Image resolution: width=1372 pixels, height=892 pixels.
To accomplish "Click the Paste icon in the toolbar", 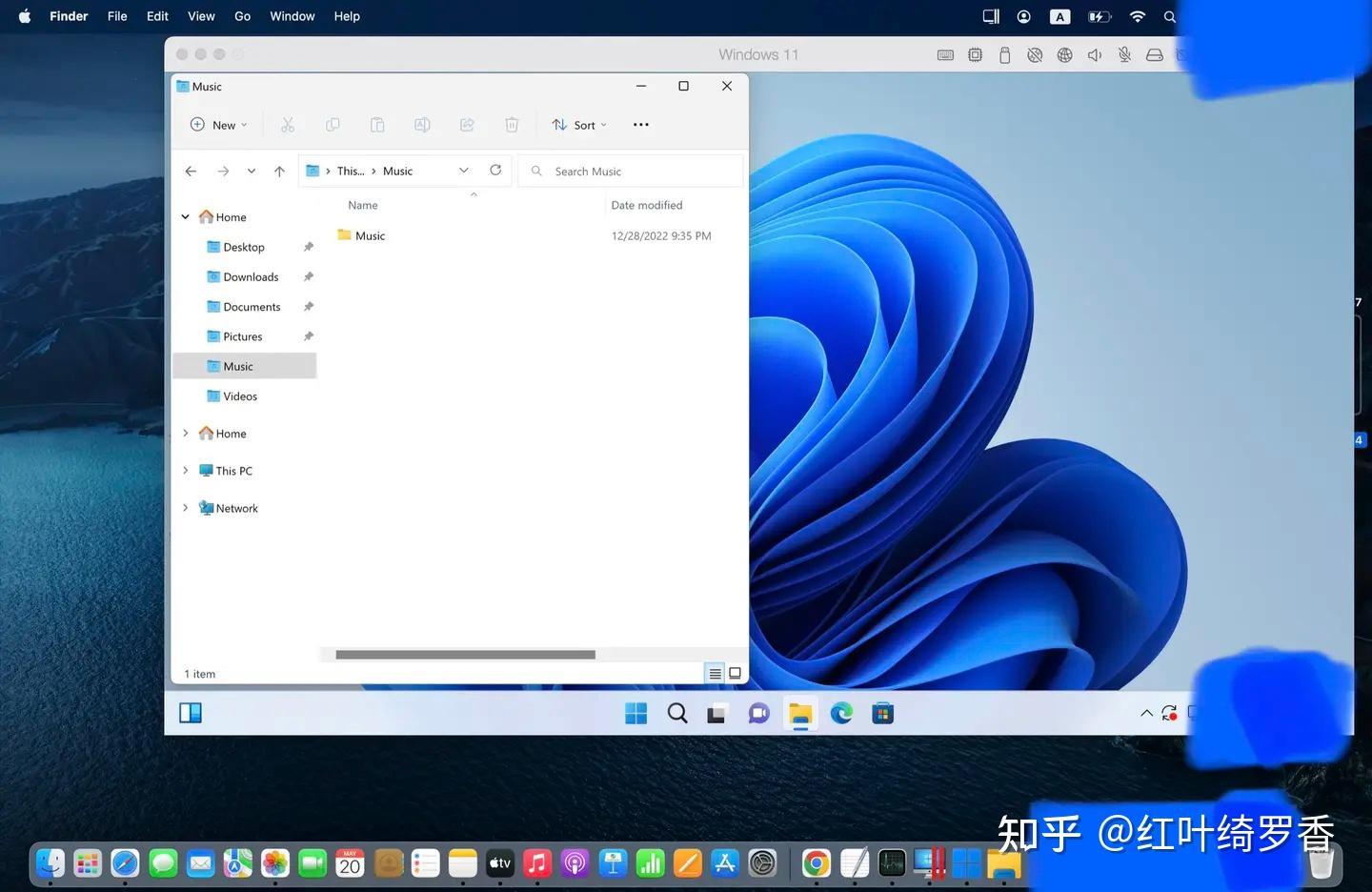I will 376,124.
